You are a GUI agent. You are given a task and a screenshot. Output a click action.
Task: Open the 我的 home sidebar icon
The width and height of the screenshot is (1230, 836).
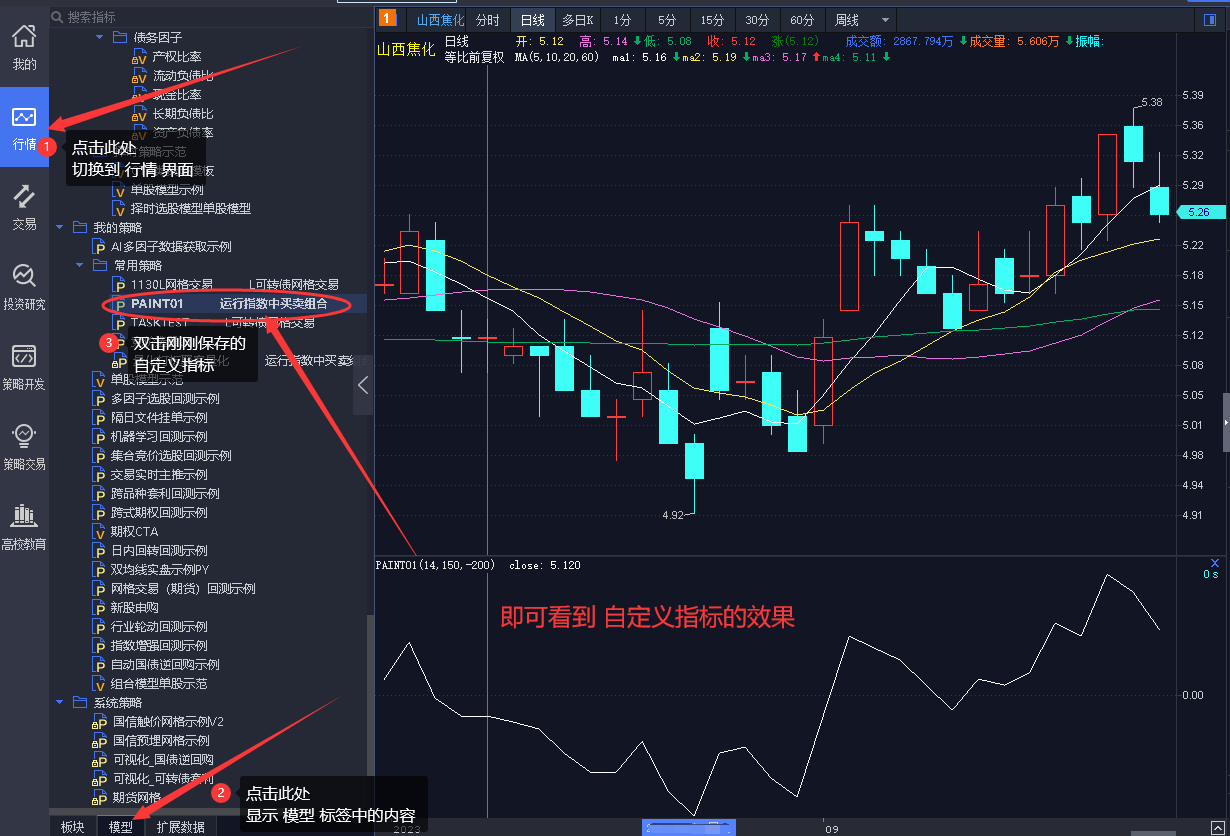point(24,47)
